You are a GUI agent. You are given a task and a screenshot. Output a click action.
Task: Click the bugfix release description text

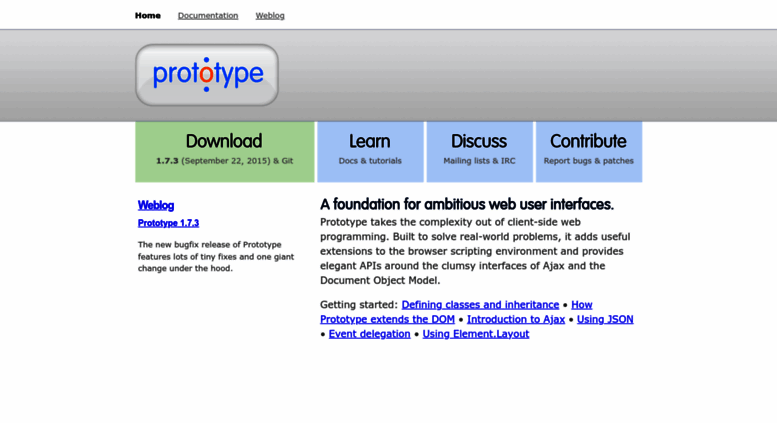point(216,257)
